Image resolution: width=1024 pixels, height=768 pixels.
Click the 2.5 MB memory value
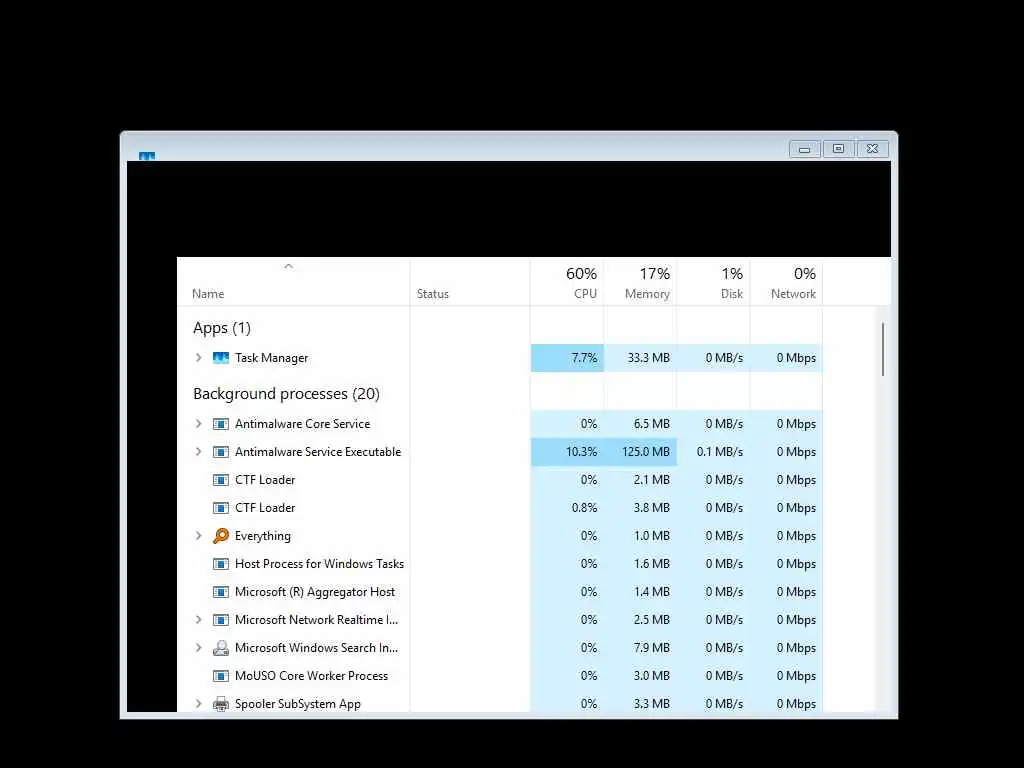point(652,620)
